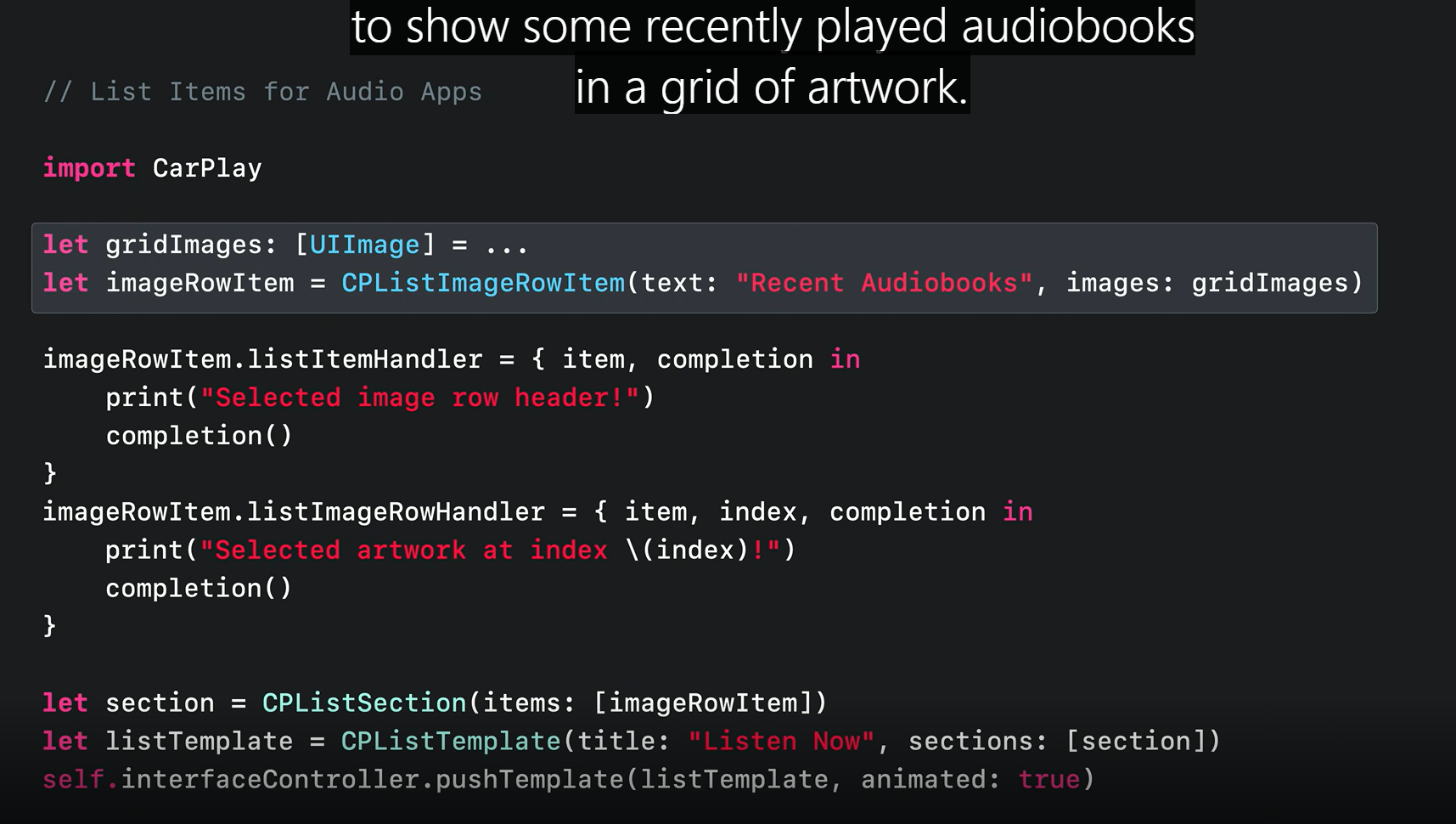Click the comment "// List Items for Audio Apps"
This screenshot has height=824, width=1456.
pos(262,92)
